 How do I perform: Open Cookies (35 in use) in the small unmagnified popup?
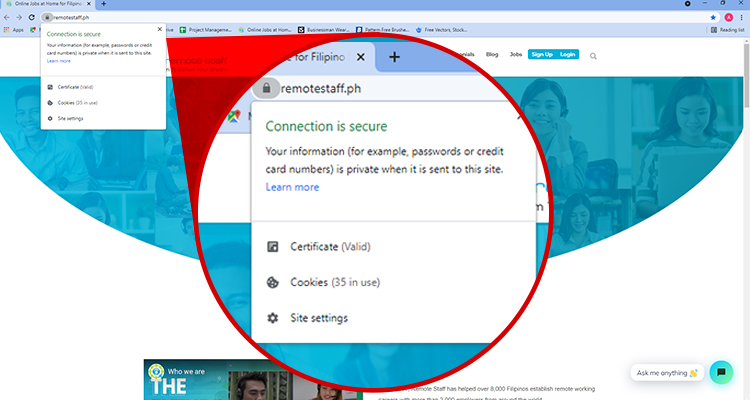click(77, 103)
